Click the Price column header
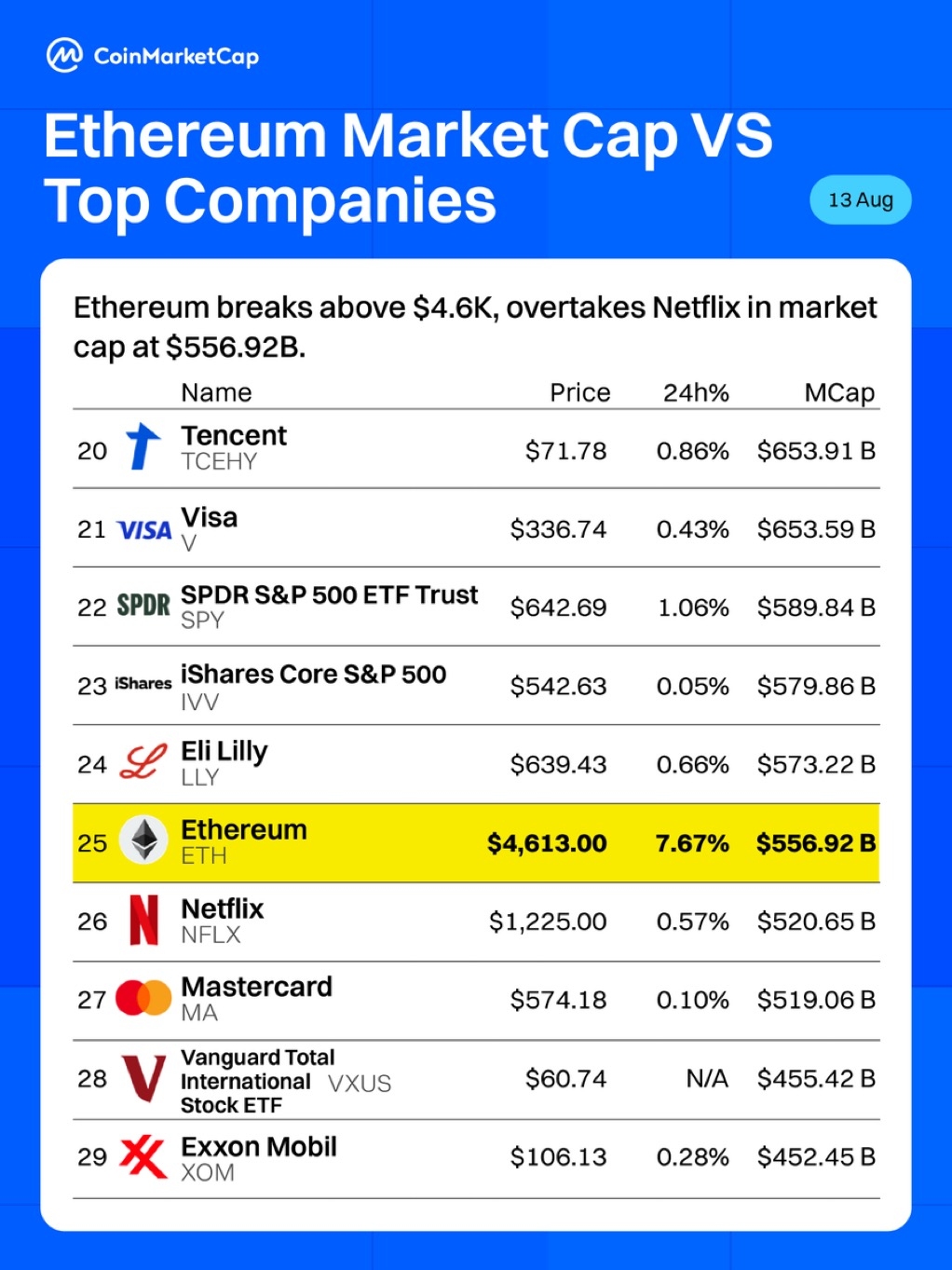 pos(579,392)
